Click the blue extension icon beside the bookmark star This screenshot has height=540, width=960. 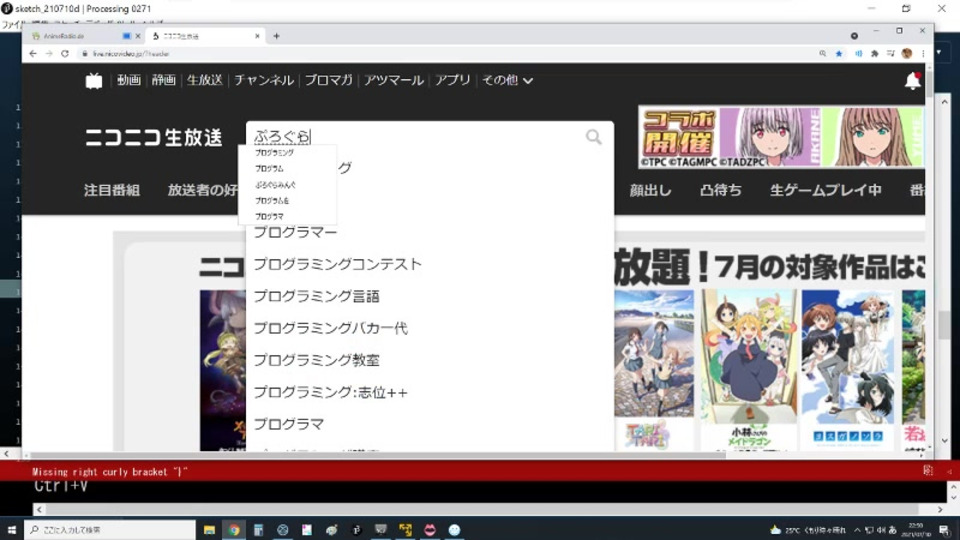(x=858, y=54)
